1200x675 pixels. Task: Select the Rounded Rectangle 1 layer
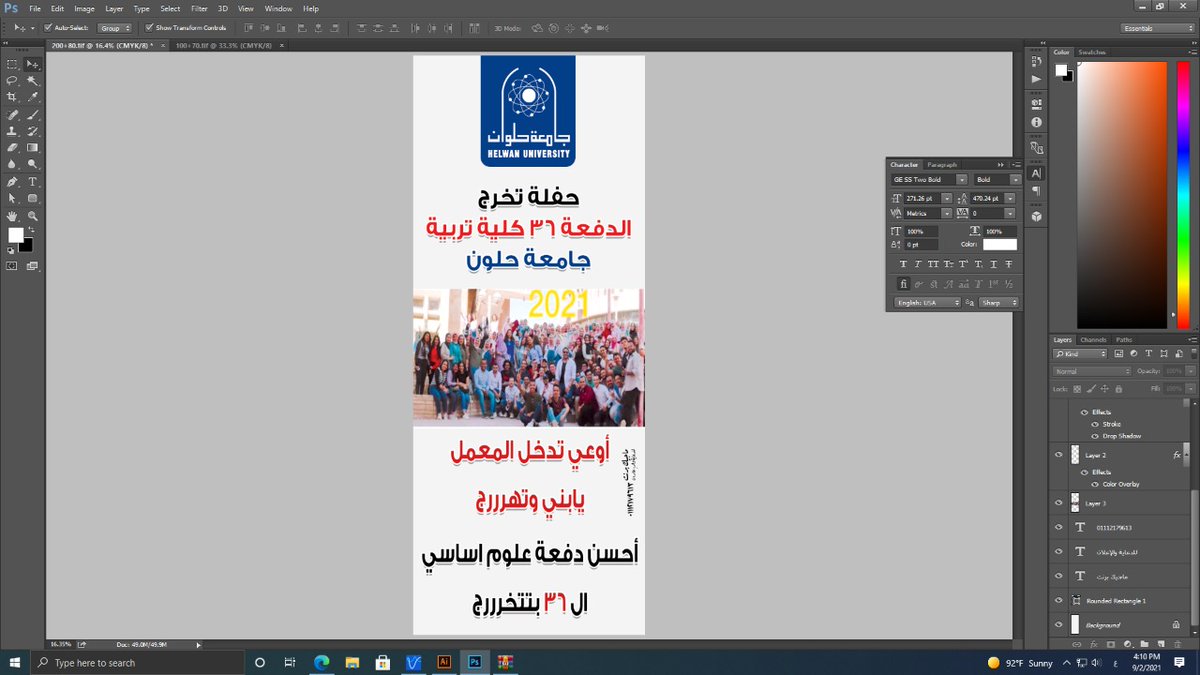(1118, 598)
